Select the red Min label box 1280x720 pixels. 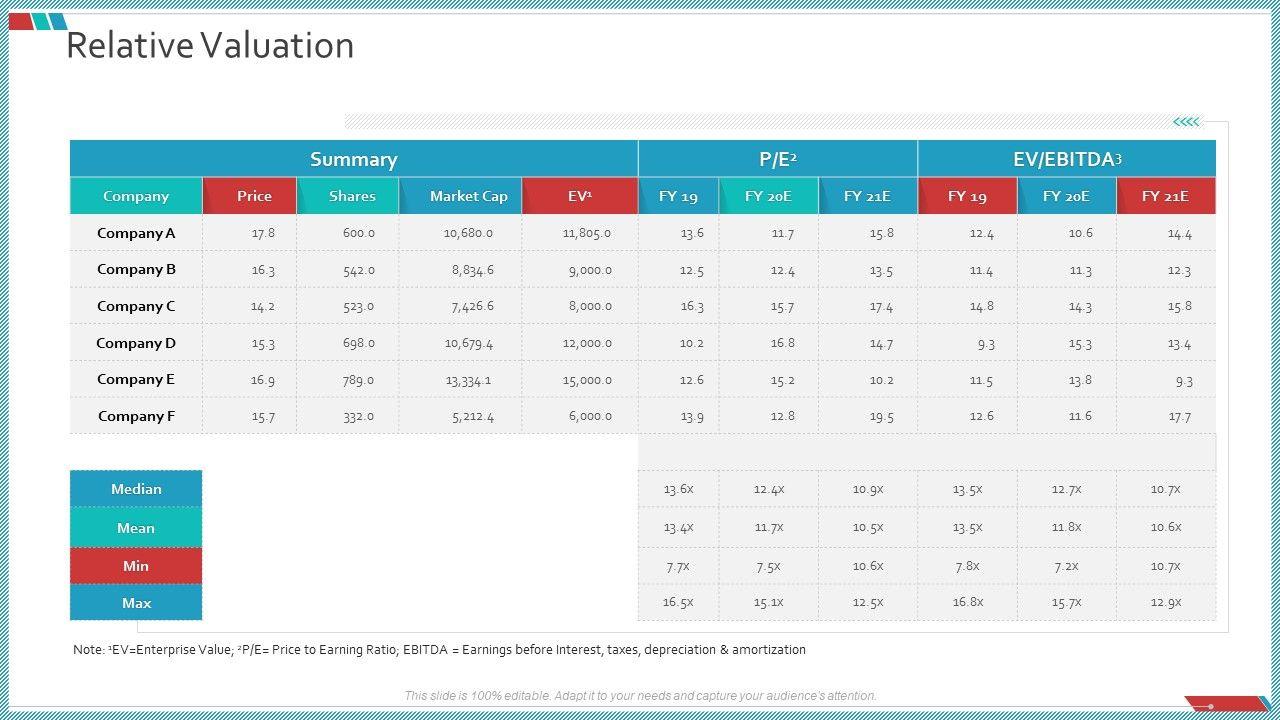coord(136,565)
